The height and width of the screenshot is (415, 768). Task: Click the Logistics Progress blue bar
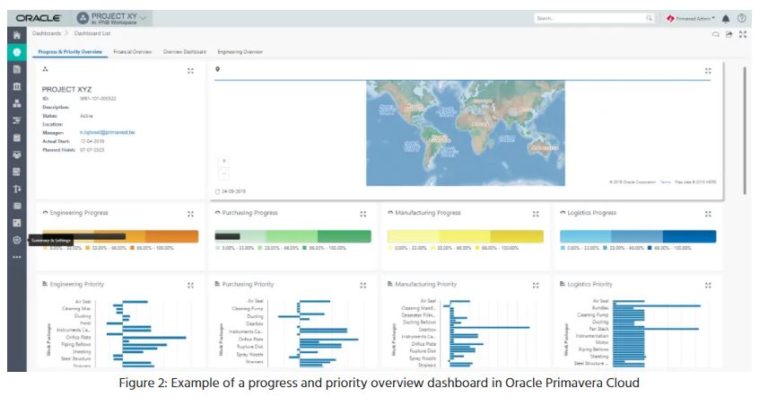[638, 236]
